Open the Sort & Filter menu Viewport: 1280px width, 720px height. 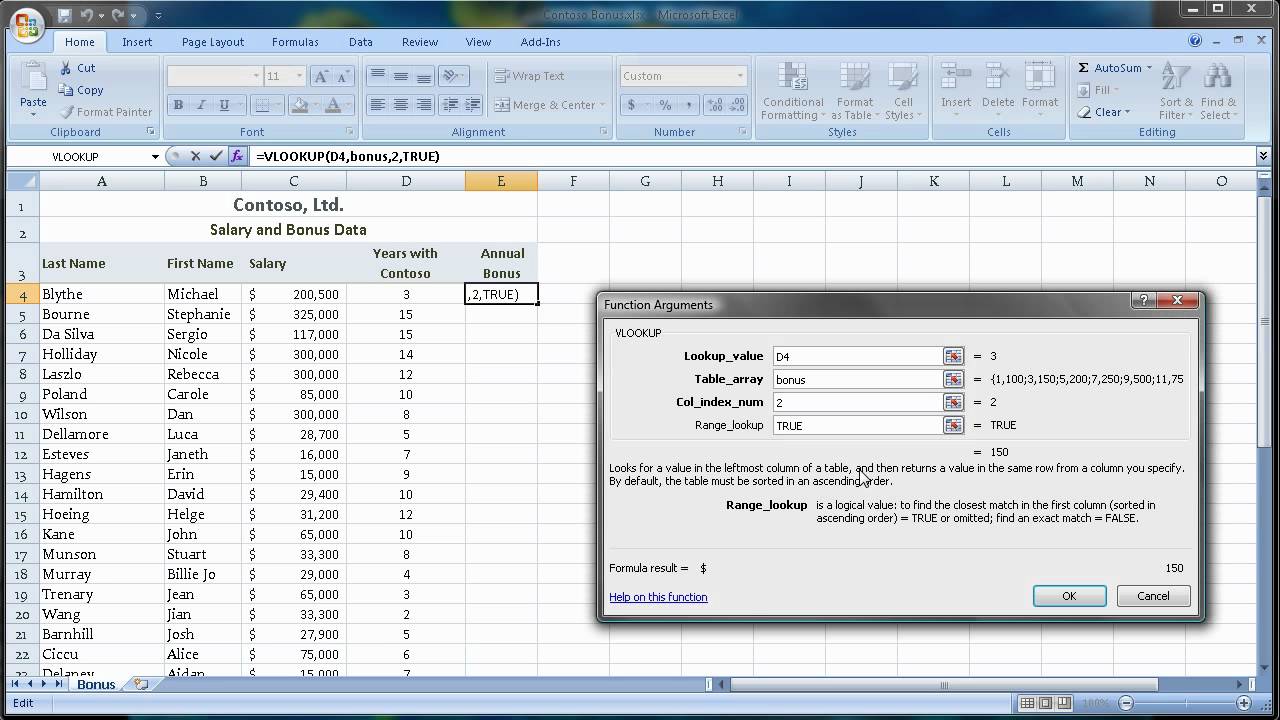tap(1176, 92)
